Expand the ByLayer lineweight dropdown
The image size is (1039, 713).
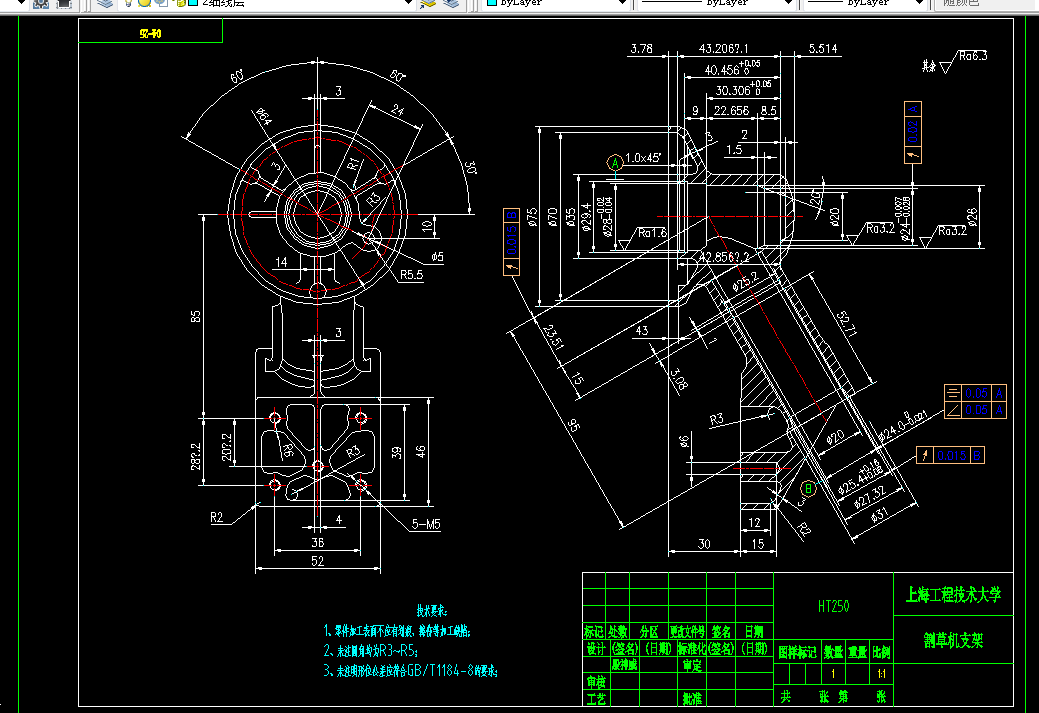pyautogui.click(x=919, y=3)
